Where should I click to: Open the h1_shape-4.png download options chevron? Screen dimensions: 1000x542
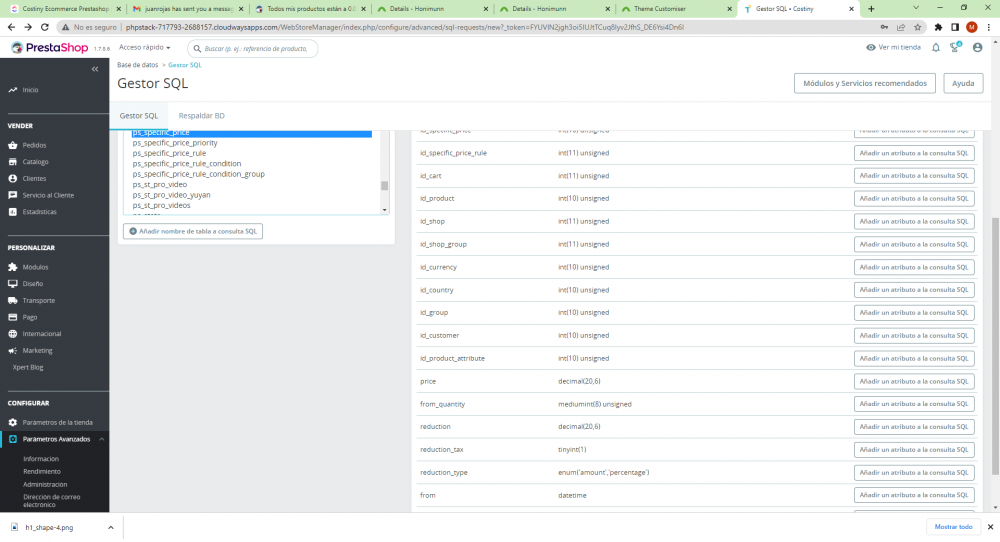click(x=110, y=527)
